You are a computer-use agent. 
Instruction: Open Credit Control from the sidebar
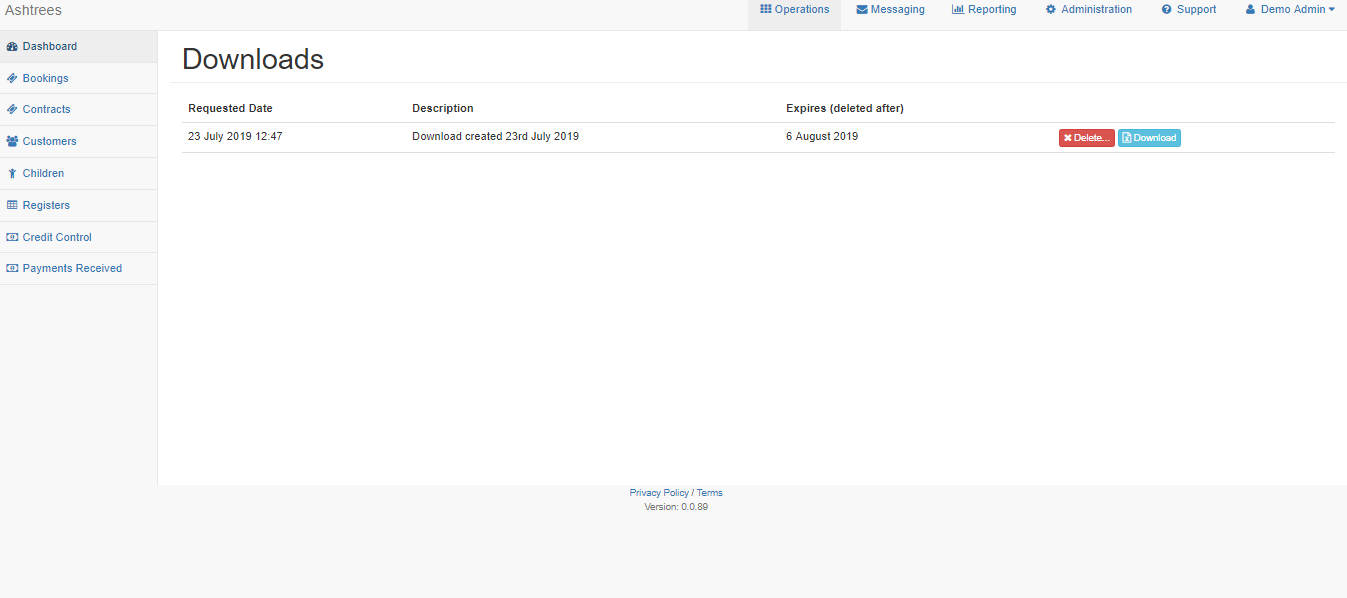click(78, 237)
